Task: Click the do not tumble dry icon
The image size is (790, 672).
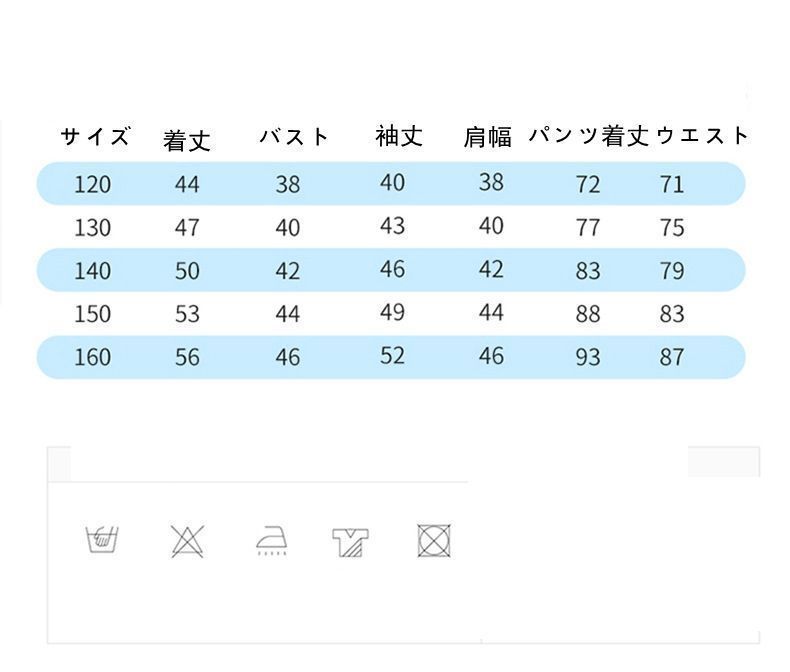Action: [x=432, y=540]
